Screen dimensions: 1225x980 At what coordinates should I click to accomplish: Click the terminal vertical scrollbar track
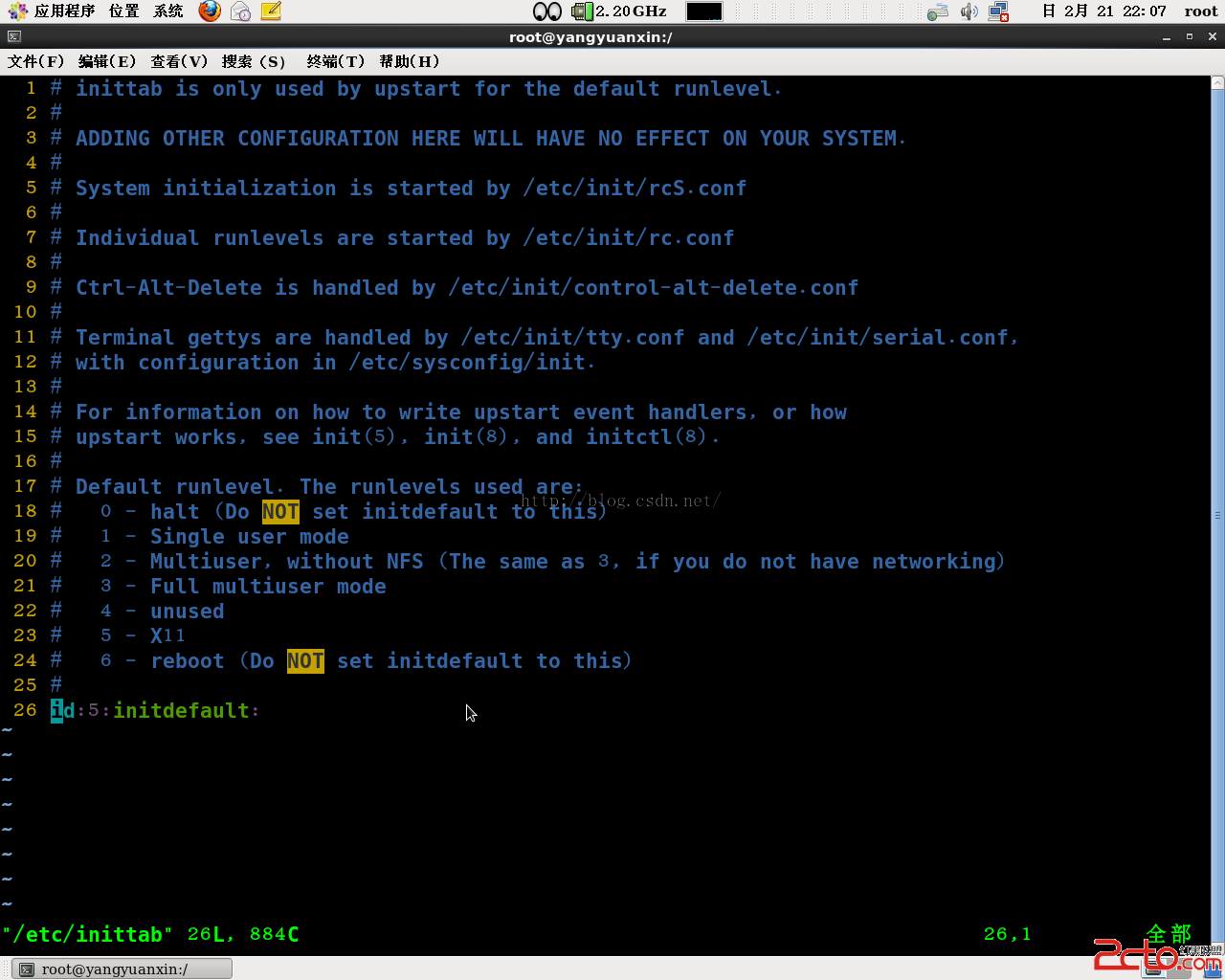[x=1217, y=515]
